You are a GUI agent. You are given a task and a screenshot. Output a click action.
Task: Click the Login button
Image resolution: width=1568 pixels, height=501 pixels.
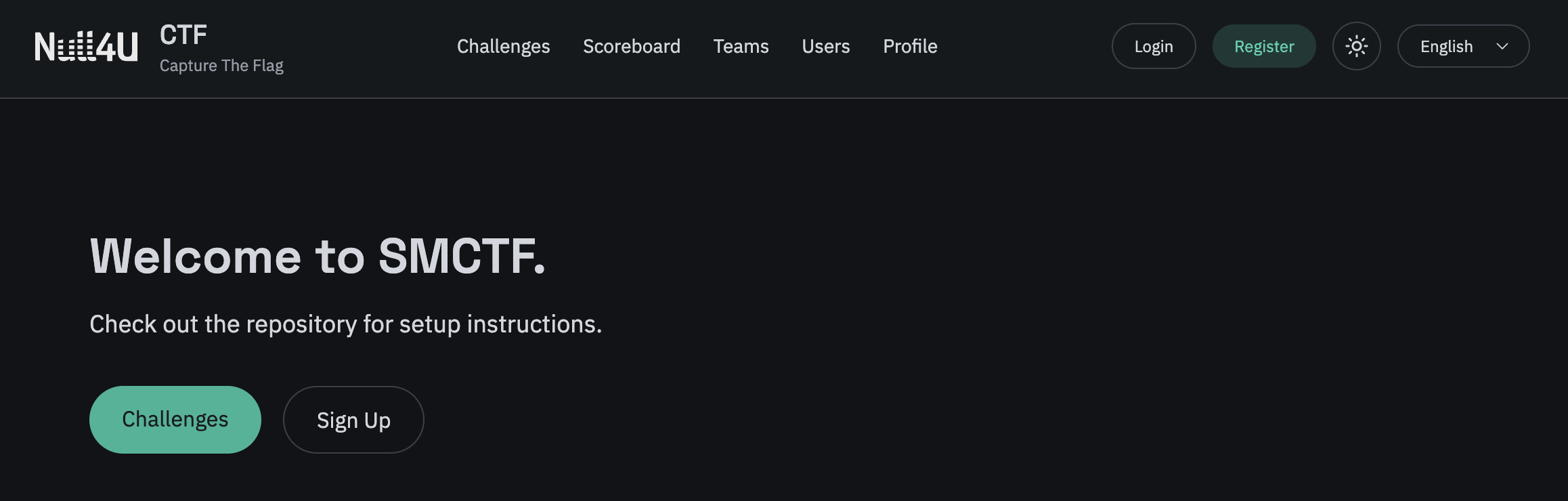point(1154,46)
